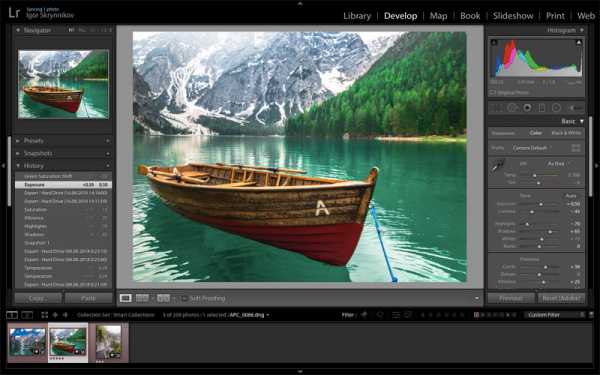Select the Graduated Filter tool
This screenshot has width=600, height=375.
point(542,108)
